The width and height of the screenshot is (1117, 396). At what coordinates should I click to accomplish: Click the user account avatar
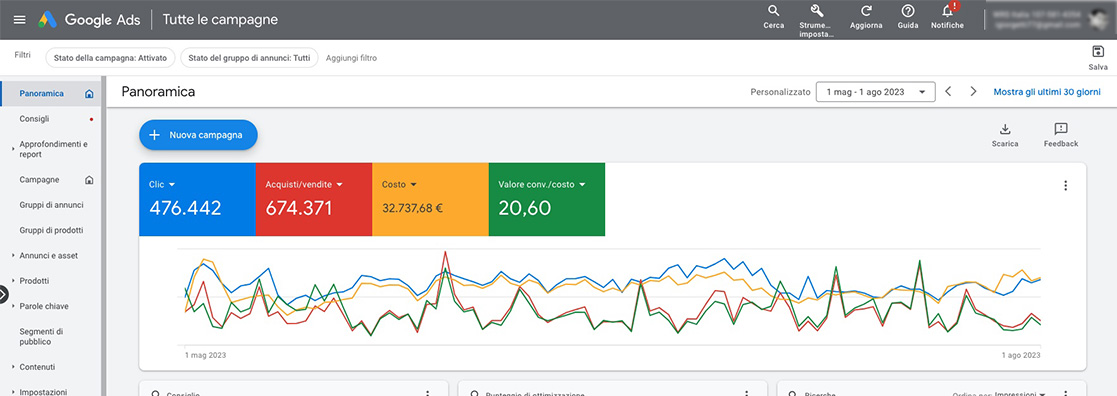1098,19
